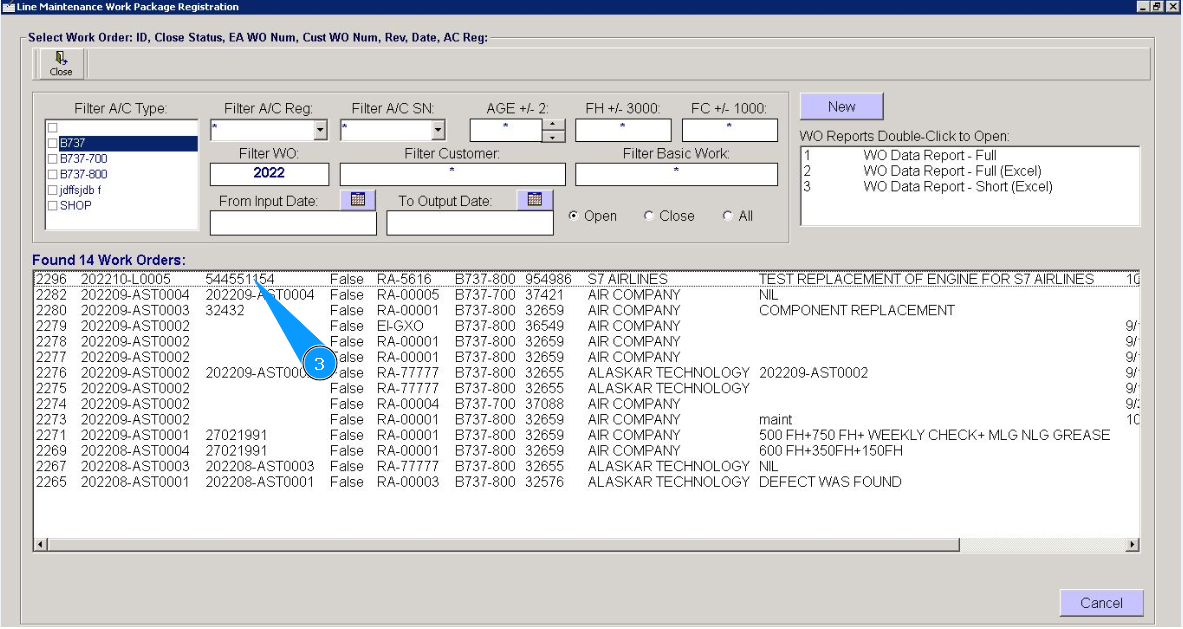The width and height of the screenshot is (1183, 629).
Task: Open the To Output Date calendar picker
Action: (x=535, y=200)
